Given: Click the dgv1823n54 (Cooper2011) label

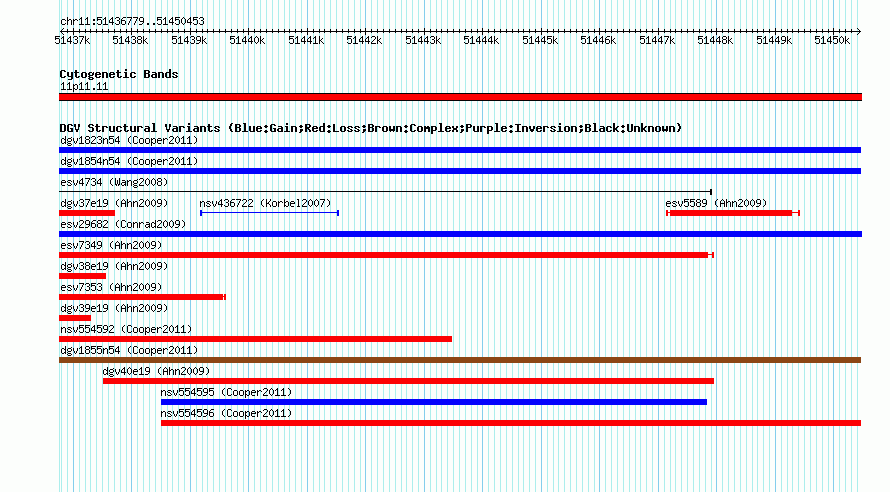Looking at the screenshot, I should 129,140.
